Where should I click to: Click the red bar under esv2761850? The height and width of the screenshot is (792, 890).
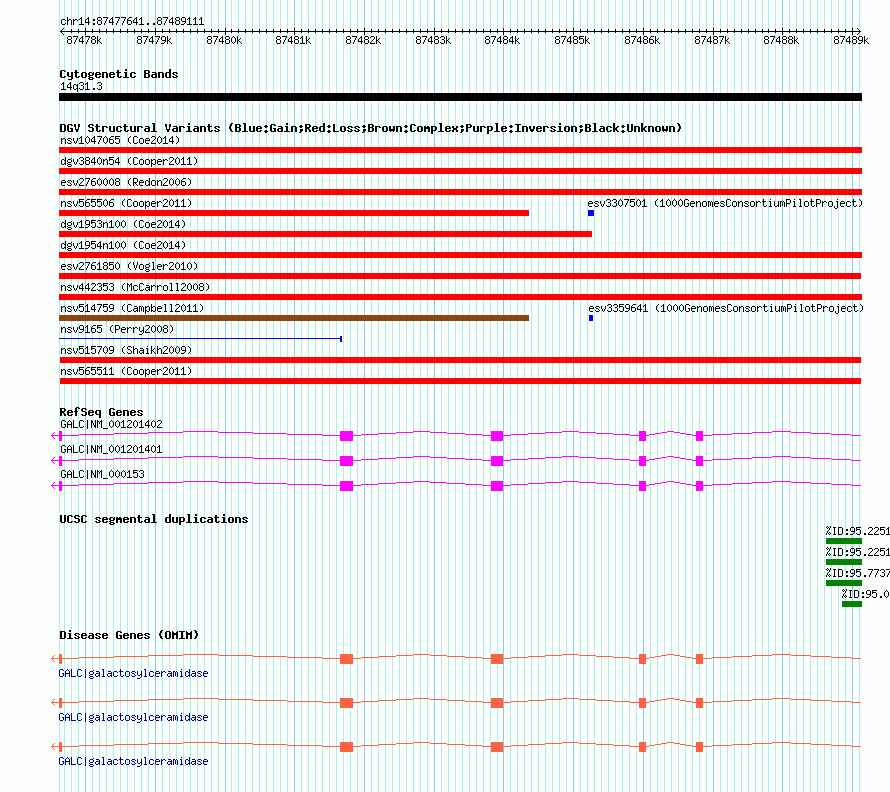[460, 276]
